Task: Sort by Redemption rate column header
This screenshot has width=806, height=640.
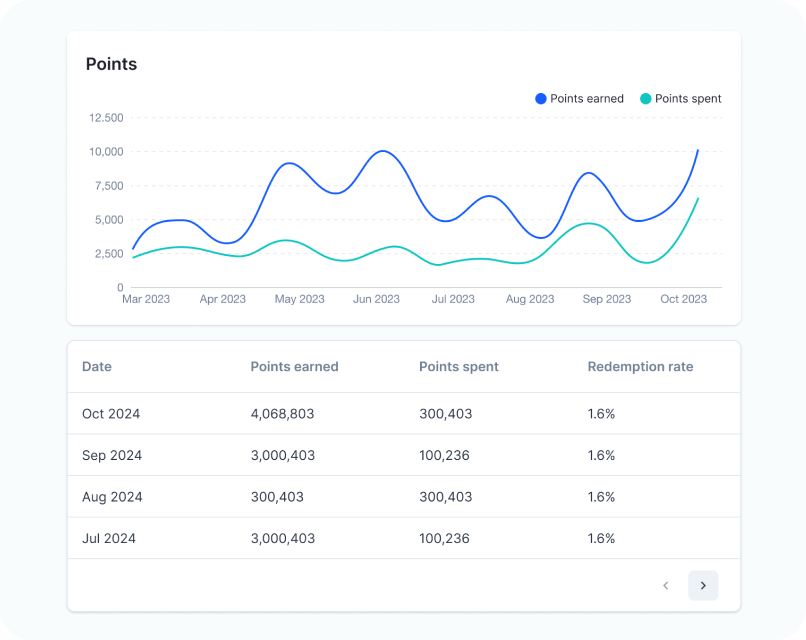Action: (x=640, y=367)
